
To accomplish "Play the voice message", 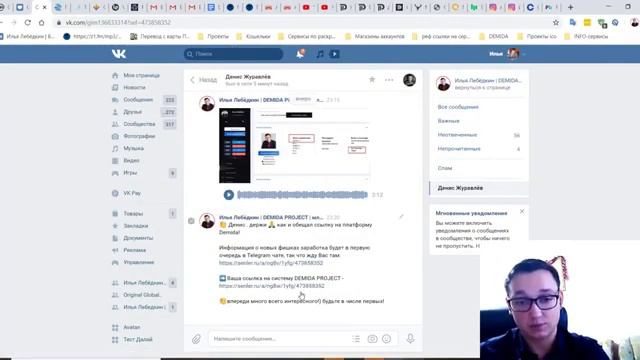I will pyautogui.click(x=229, y=195).
